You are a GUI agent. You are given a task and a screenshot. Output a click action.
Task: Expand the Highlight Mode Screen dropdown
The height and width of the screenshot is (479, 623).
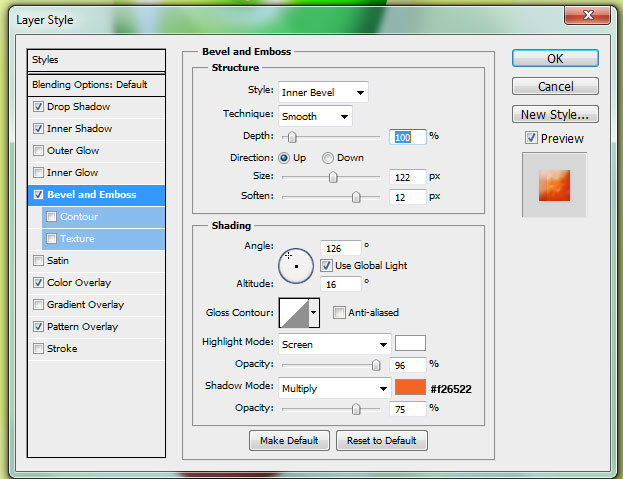334,344
